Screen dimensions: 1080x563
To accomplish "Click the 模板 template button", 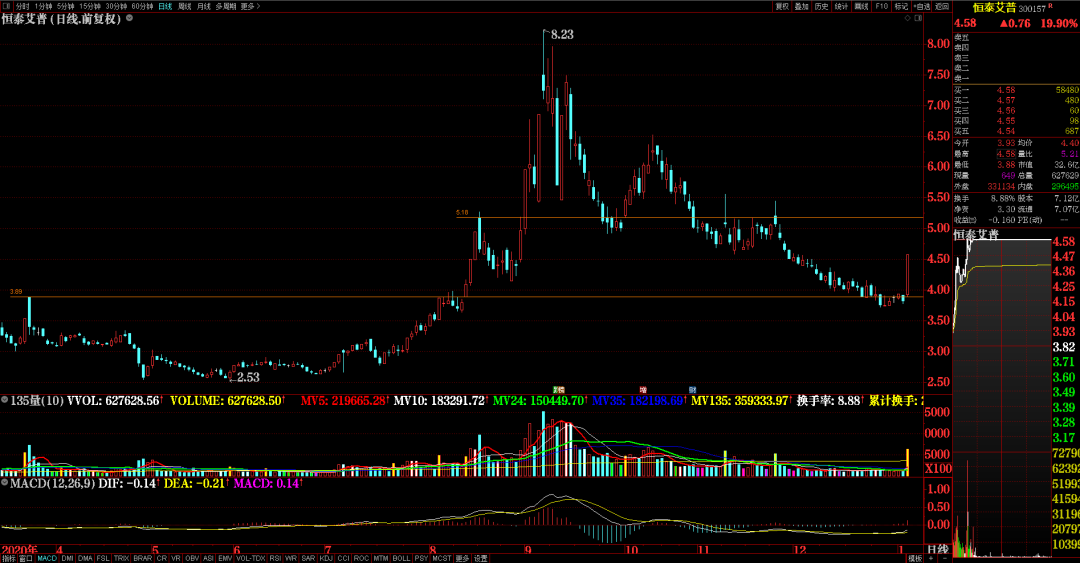I will coord(915,558).
